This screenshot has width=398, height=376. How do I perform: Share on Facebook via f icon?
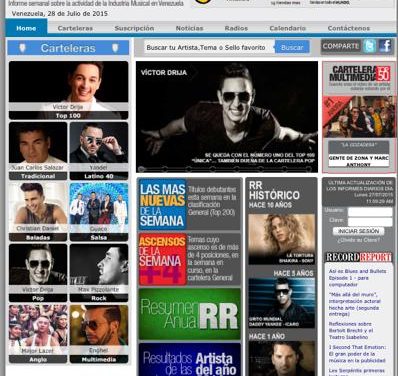[385, 46]
